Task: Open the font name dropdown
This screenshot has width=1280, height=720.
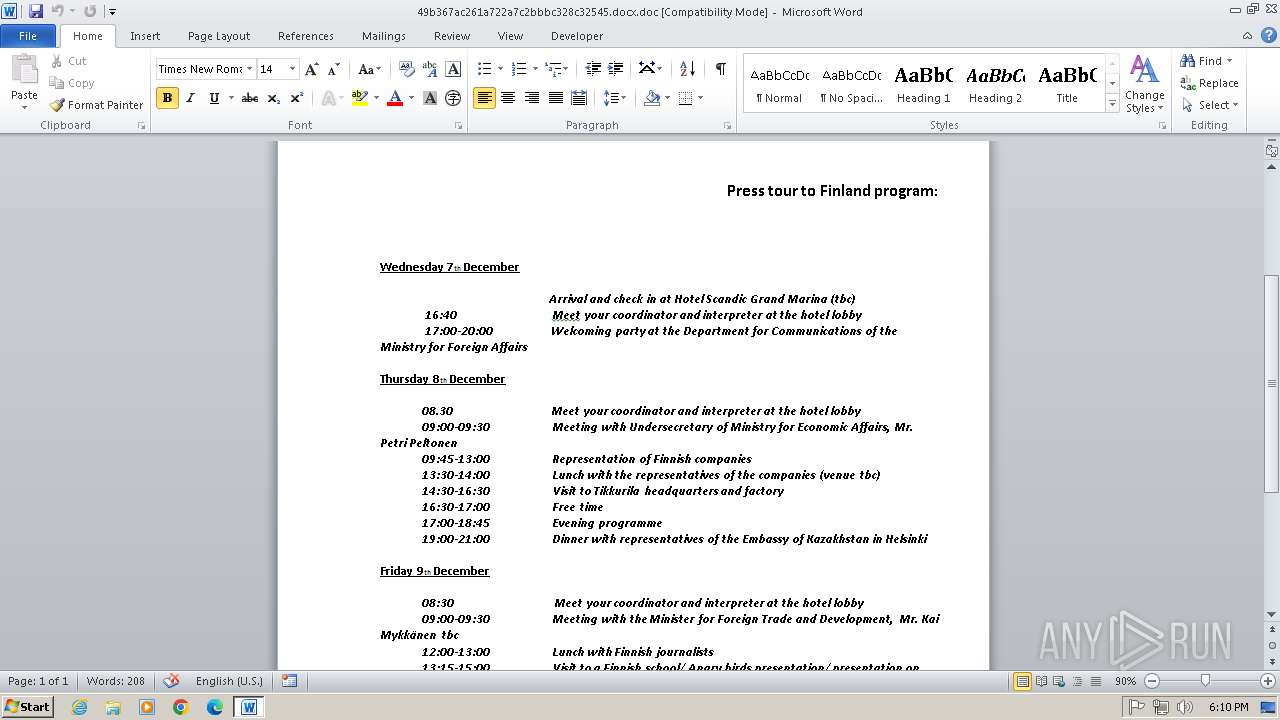Action: [249, 69]
